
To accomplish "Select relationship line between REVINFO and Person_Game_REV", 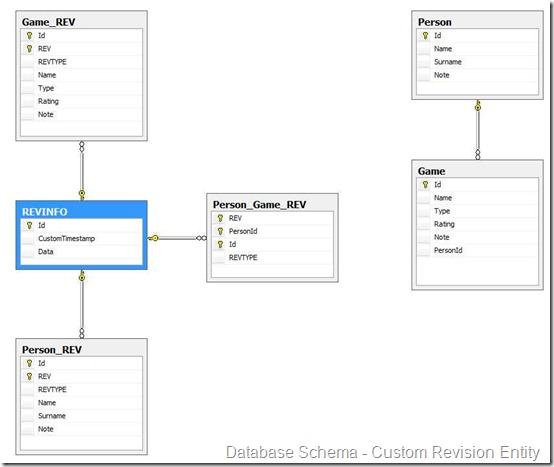I will (177, 238).
